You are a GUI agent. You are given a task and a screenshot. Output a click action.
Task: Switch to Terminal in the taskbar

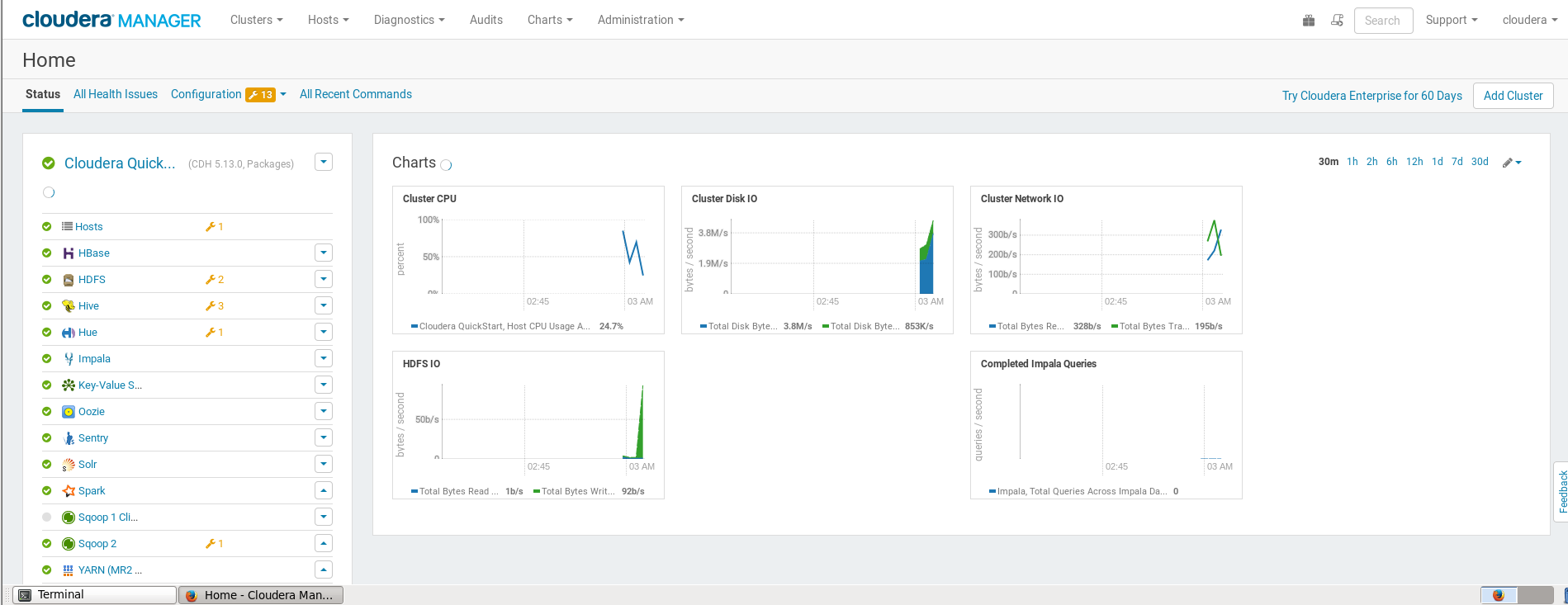click(95, 595)
